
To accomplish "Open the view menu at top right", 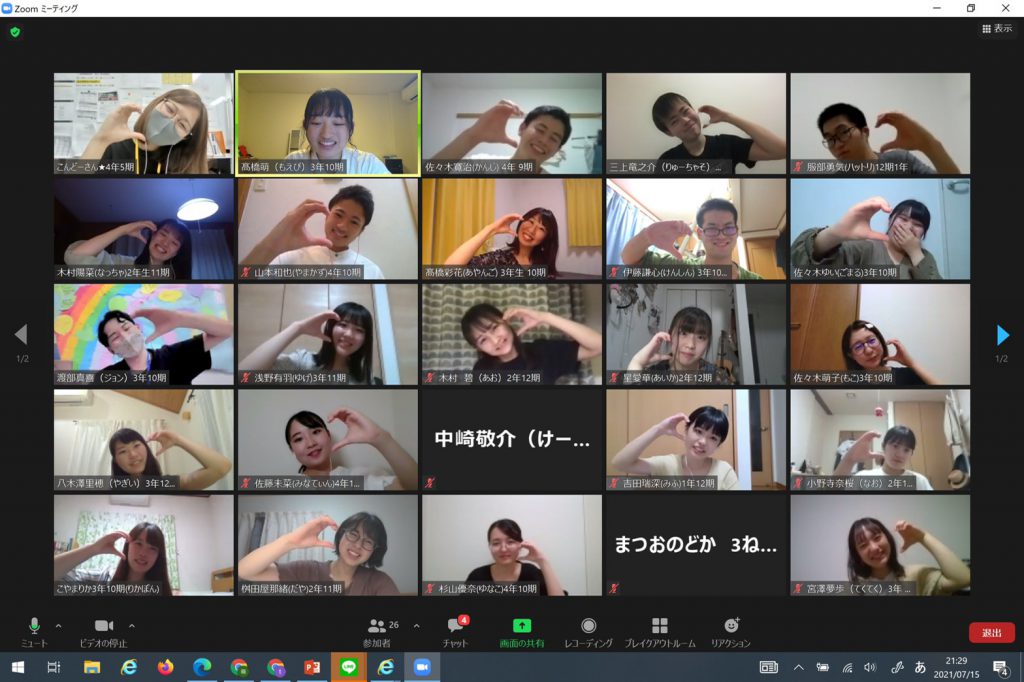I will click(x=997, y=29).
